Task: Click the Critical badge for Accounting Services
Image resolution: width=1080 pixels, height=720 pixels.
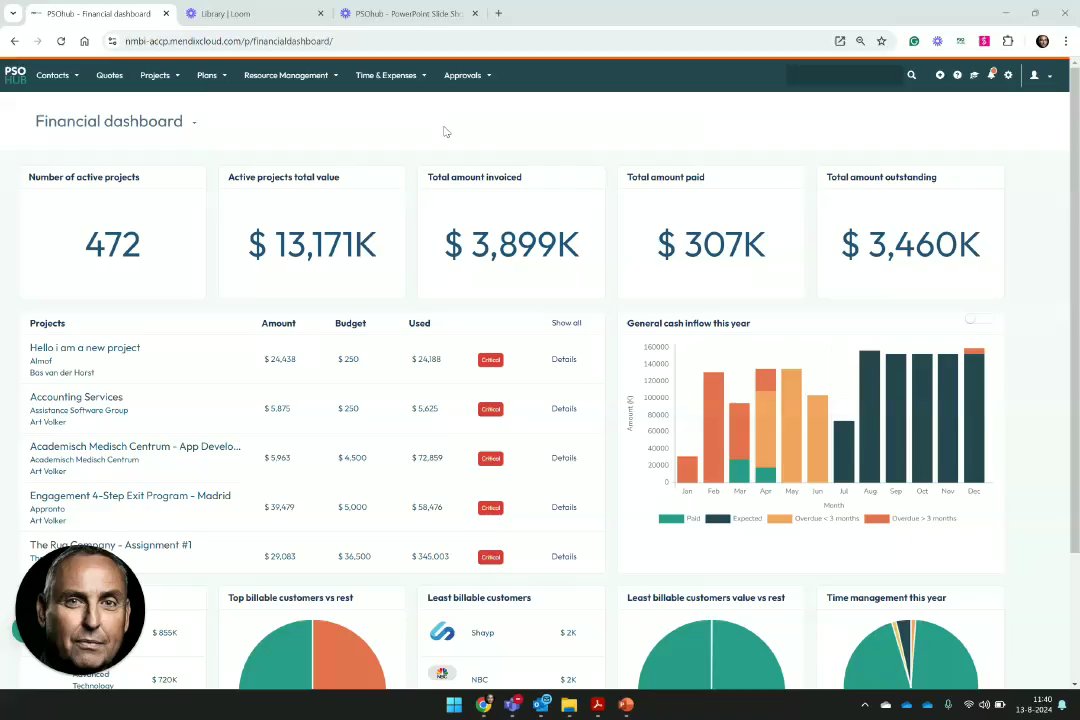Action: (490, 409)
